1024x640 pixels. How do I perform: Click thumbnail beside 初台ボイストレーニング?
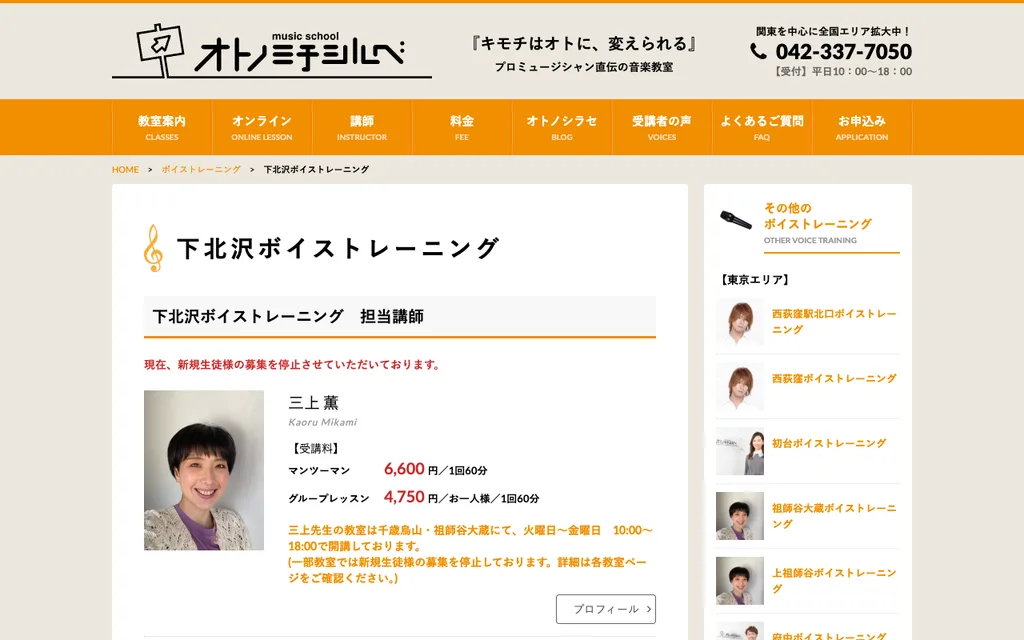[x=740, y=451]
